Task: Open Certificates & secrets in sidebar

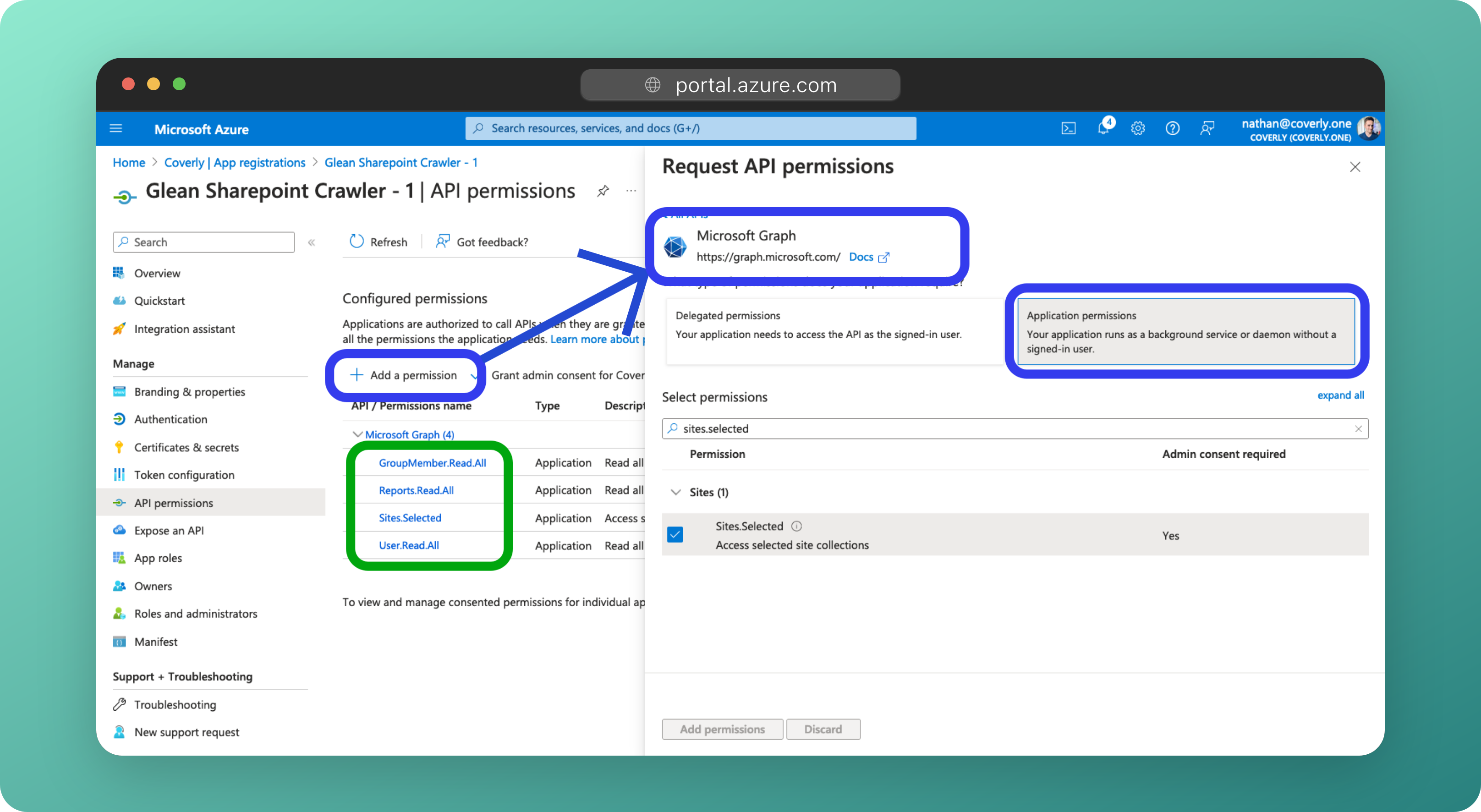Action: [x=186, y=447]
